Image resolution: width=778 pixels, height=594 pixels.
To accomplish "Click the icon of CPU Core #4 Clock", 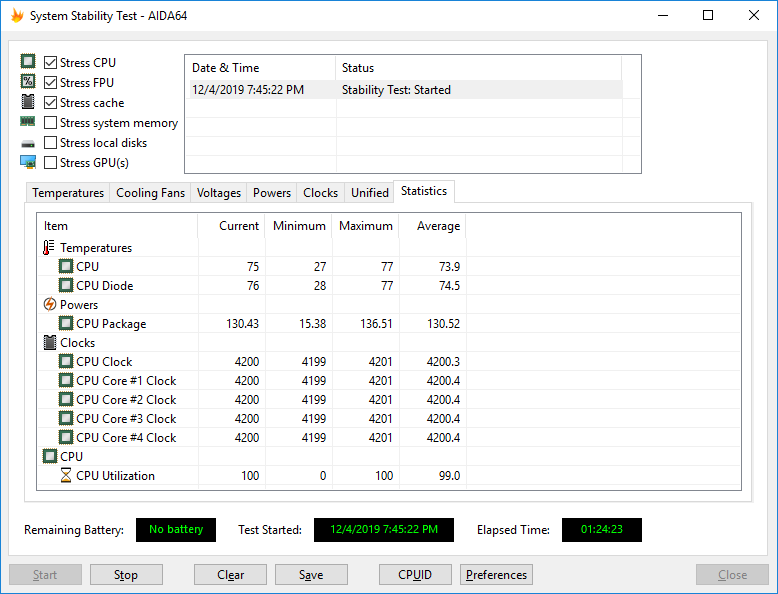I will point(65,437).
